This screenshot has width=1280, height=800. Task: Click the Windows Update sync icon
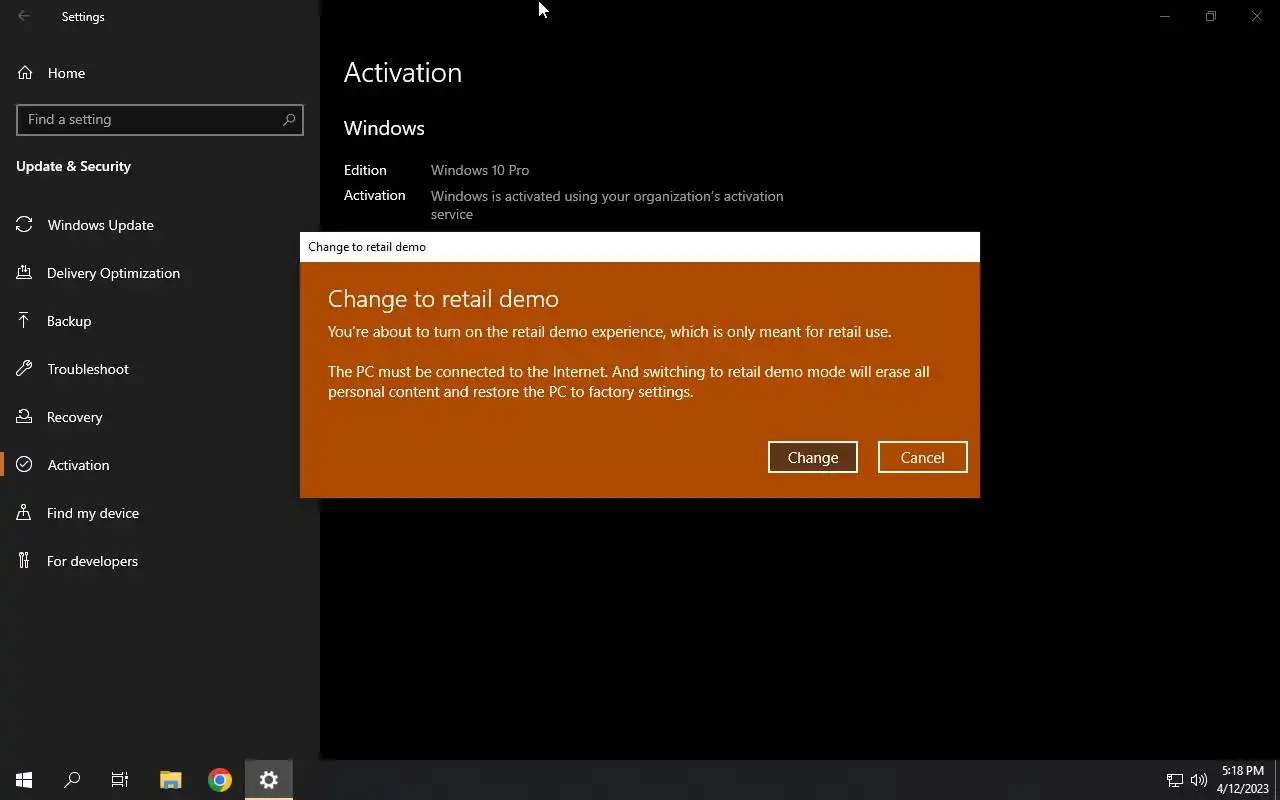coord(24,225)
